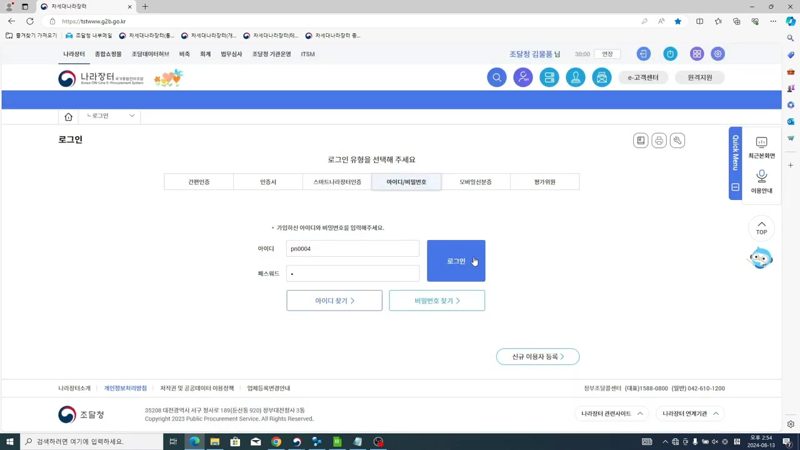Open a new browser tab
The width and height of the screenshot is (800, 450).
(x=145, y=7)
